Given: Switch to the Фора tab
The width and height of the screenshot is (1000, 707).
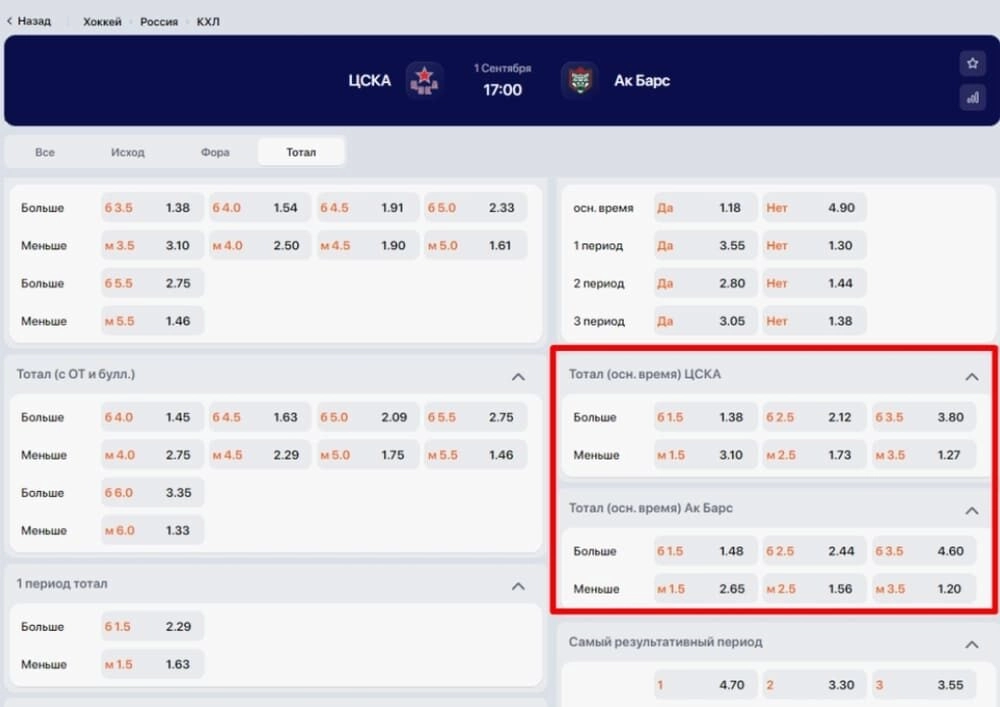Looking at the screenshot, I should 215,152.
